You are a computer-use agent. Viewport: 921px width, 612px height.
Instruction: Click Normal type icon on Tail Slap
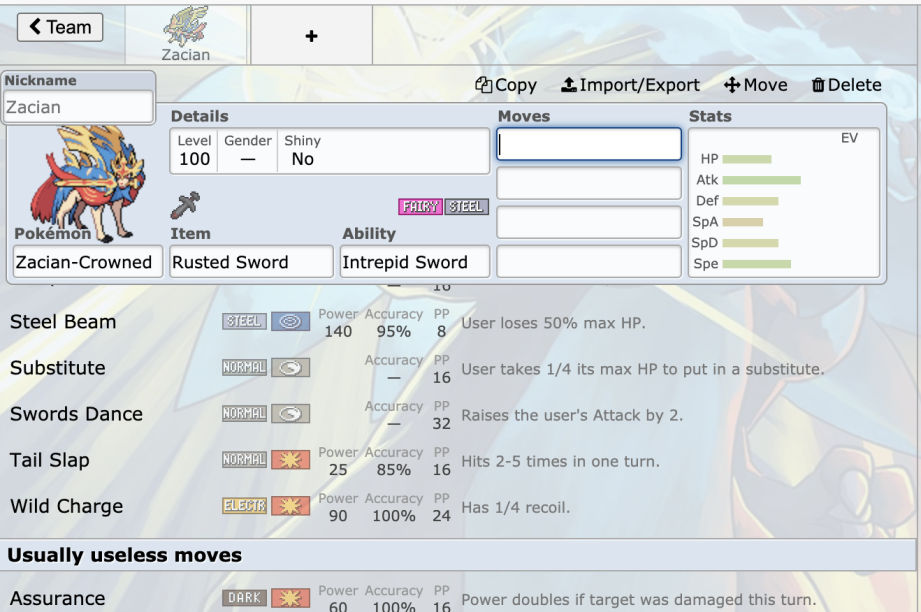point(244,460)
